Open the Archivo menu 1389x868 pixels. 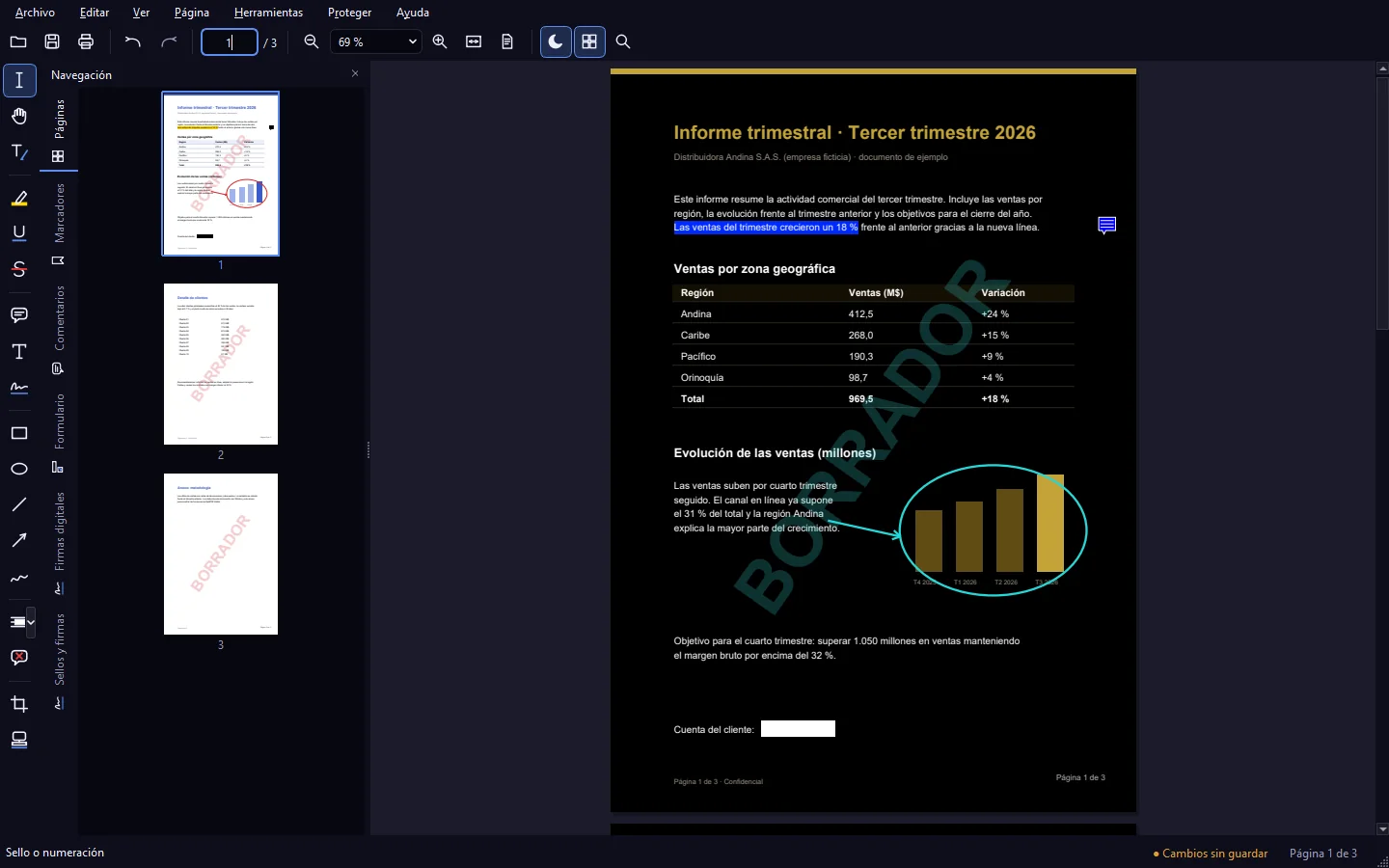coord(35,13)
